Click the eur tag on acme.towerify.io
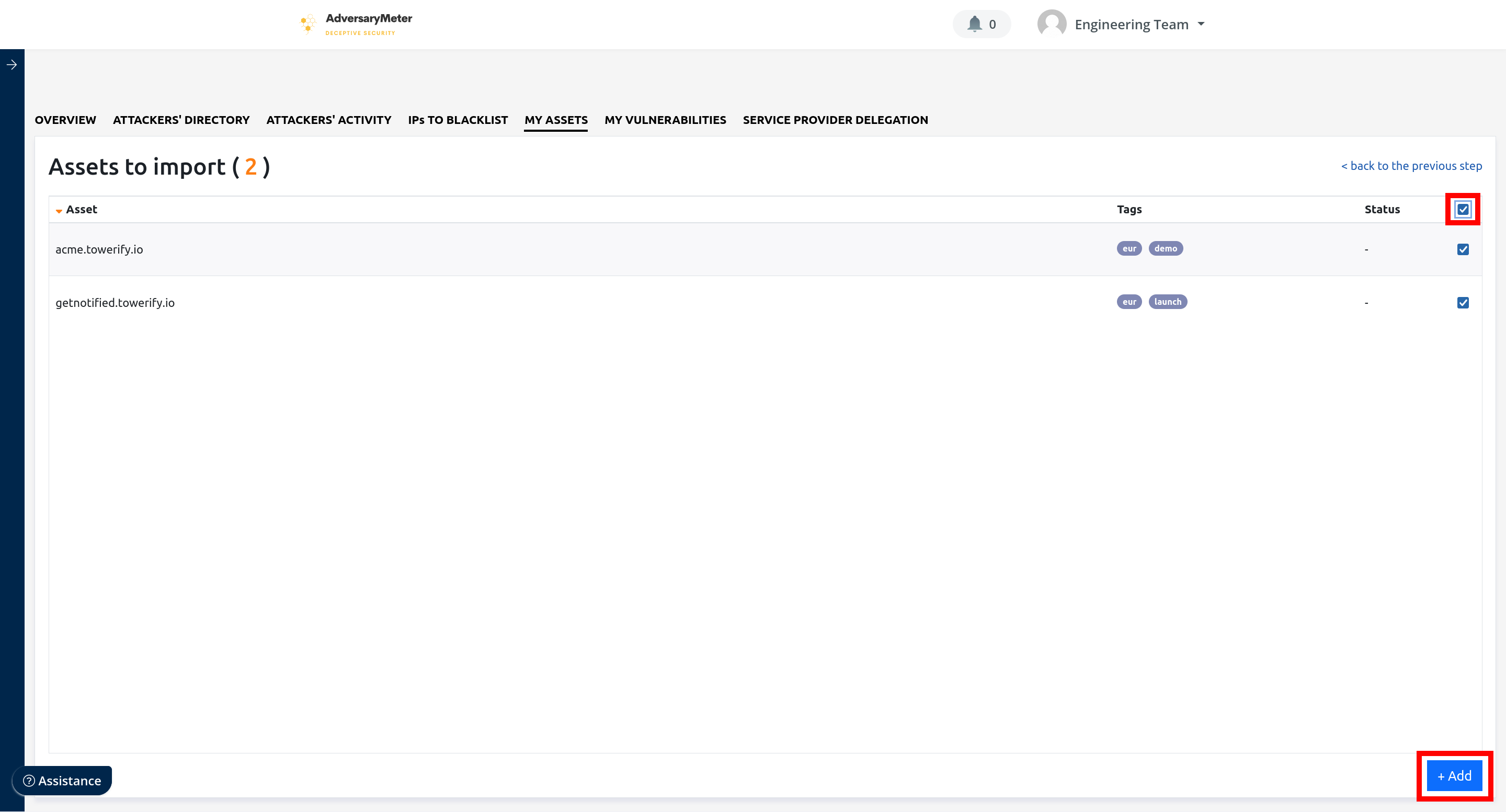 point(1128,248)
